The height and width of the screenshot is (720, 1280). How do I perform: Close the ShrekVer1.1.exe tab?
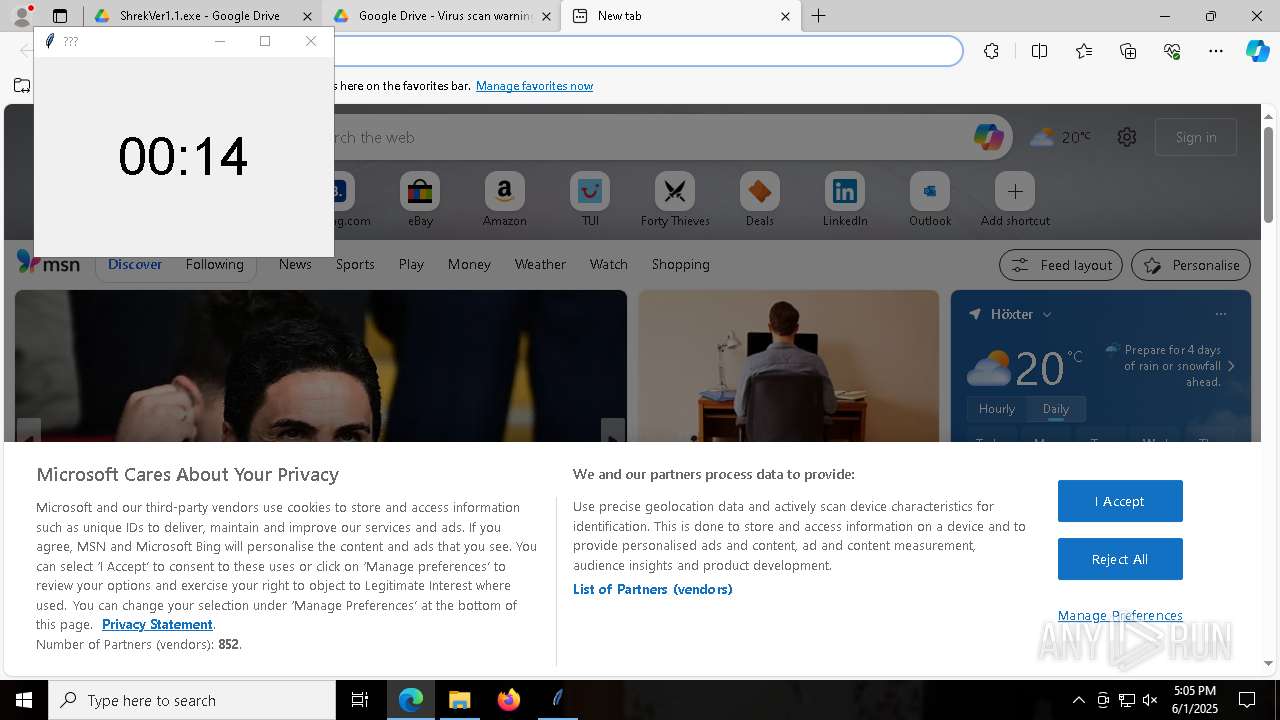tap(307, 16)
